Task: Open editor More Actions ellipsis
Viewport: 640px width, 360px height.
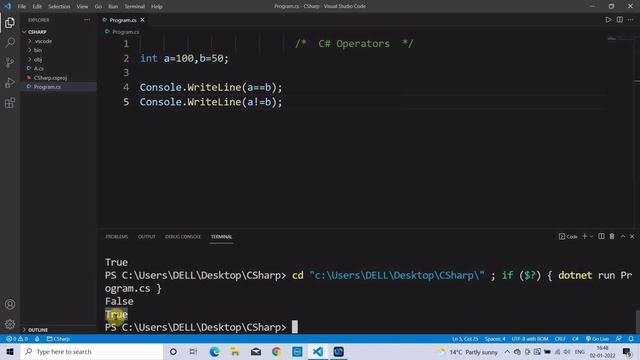Action: 631,20
